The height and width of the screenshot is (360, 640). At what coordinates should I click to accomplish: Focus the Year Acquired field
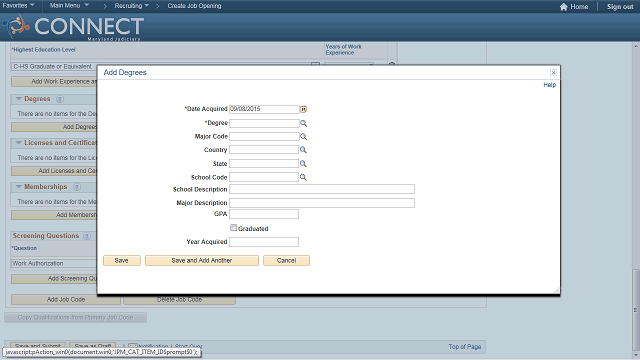[x=264, y=242]
